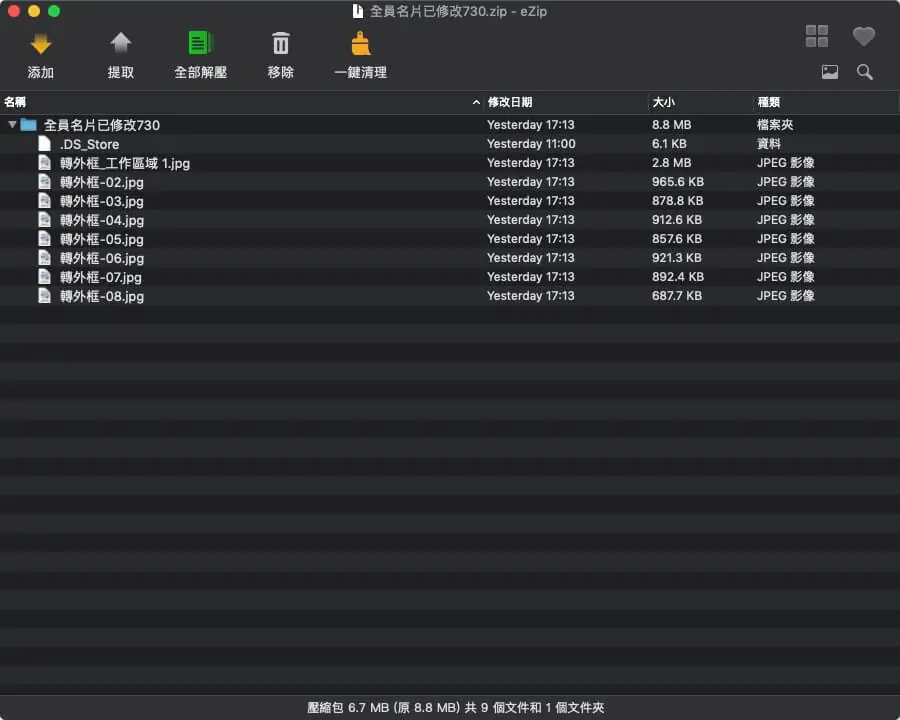Click the 資料 kind cell
Image resolution: width=900 pixels, height=720 pixels.
(769, 144)
